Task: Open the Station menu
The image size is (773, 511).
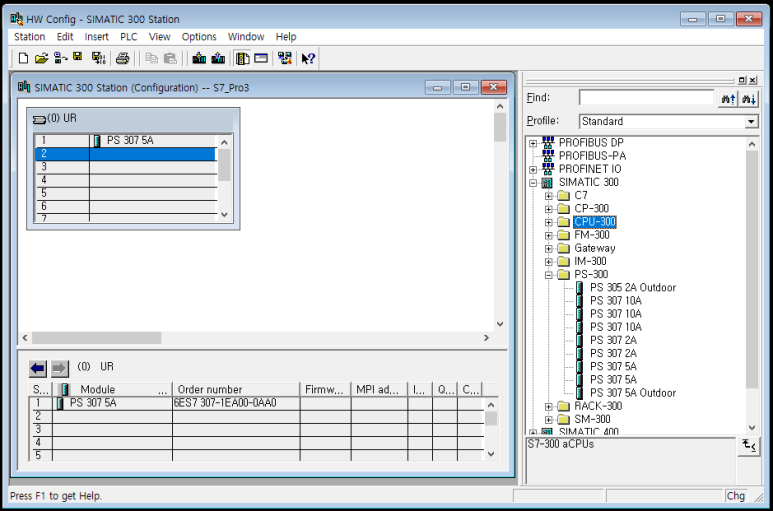Action: pyautogui.click(x=30, y=36)
